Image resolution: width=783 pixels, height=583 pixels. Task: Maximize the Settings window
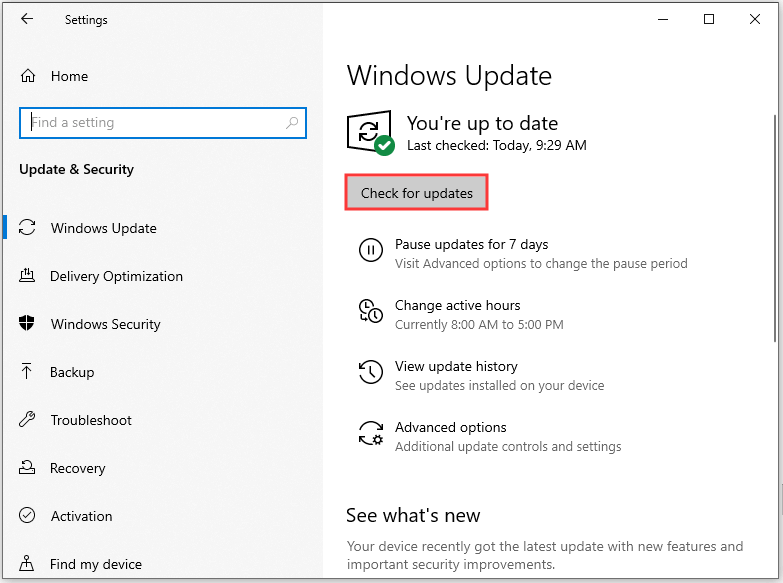[709, 19]
